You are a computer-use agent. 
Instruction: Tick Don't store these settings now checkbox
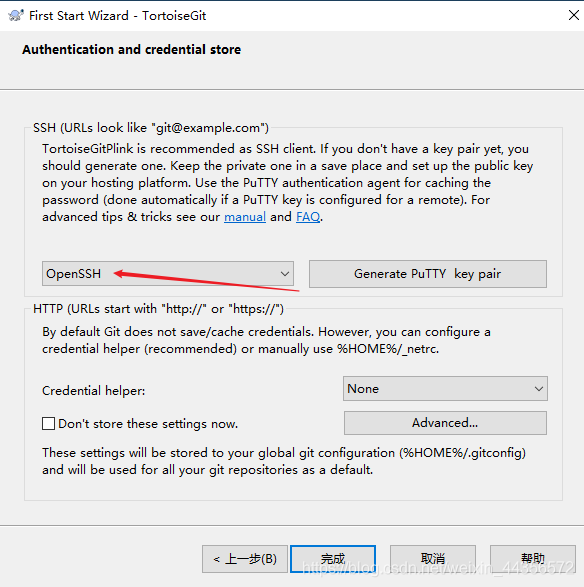tap(48, 423)
